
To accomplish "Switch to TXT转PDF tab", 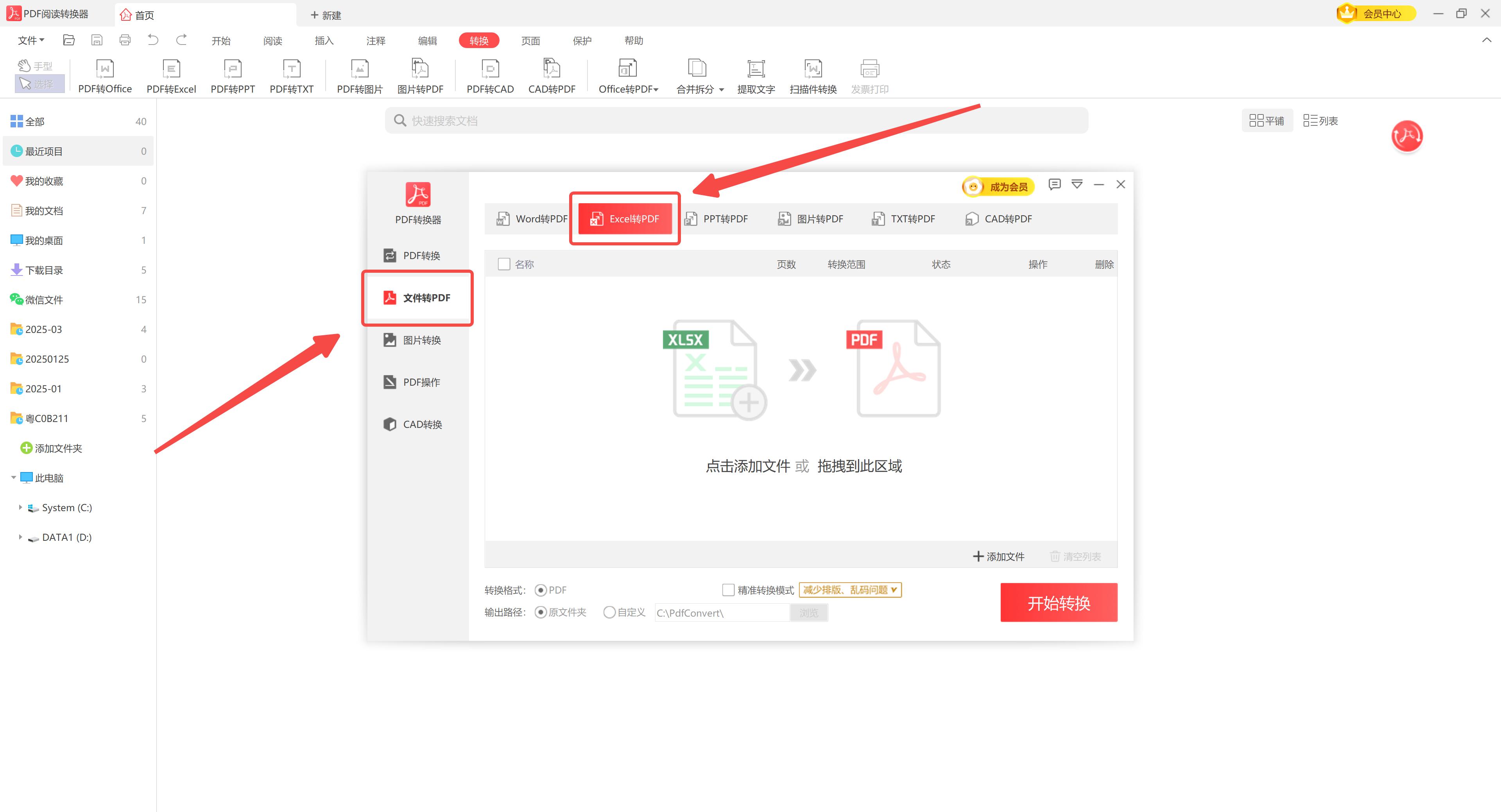I will 903,219.
